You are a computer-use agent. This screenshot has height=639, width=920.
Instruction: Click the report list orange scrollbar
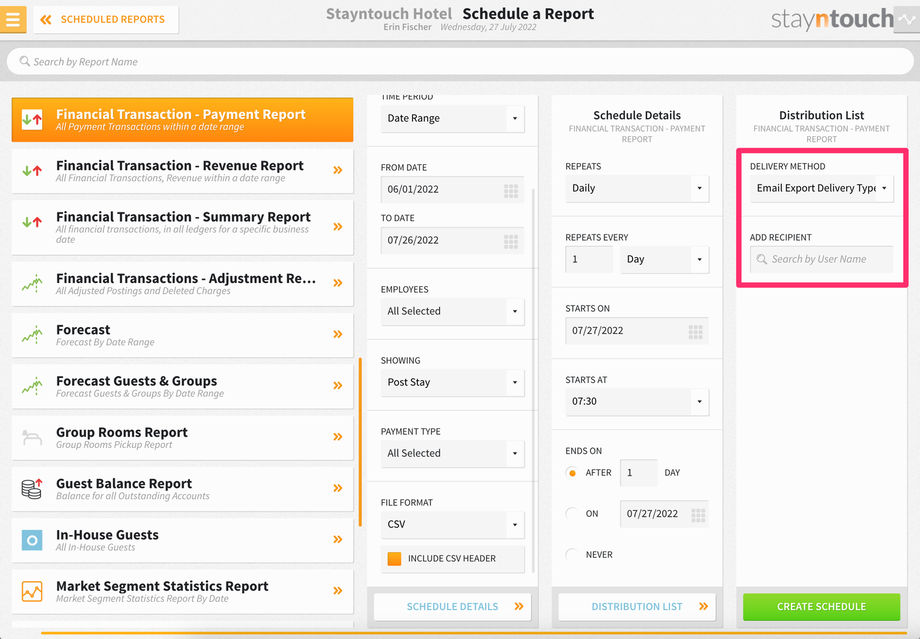click(x=360, y=442)
